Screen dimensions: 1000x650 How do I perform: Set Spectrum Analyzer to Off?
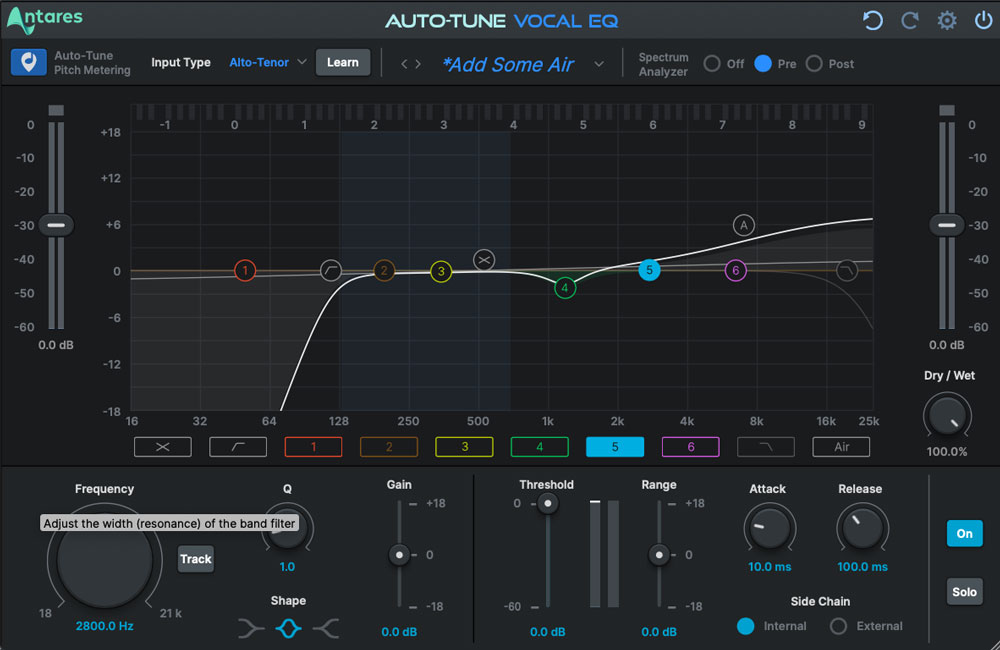pos(712,64)
